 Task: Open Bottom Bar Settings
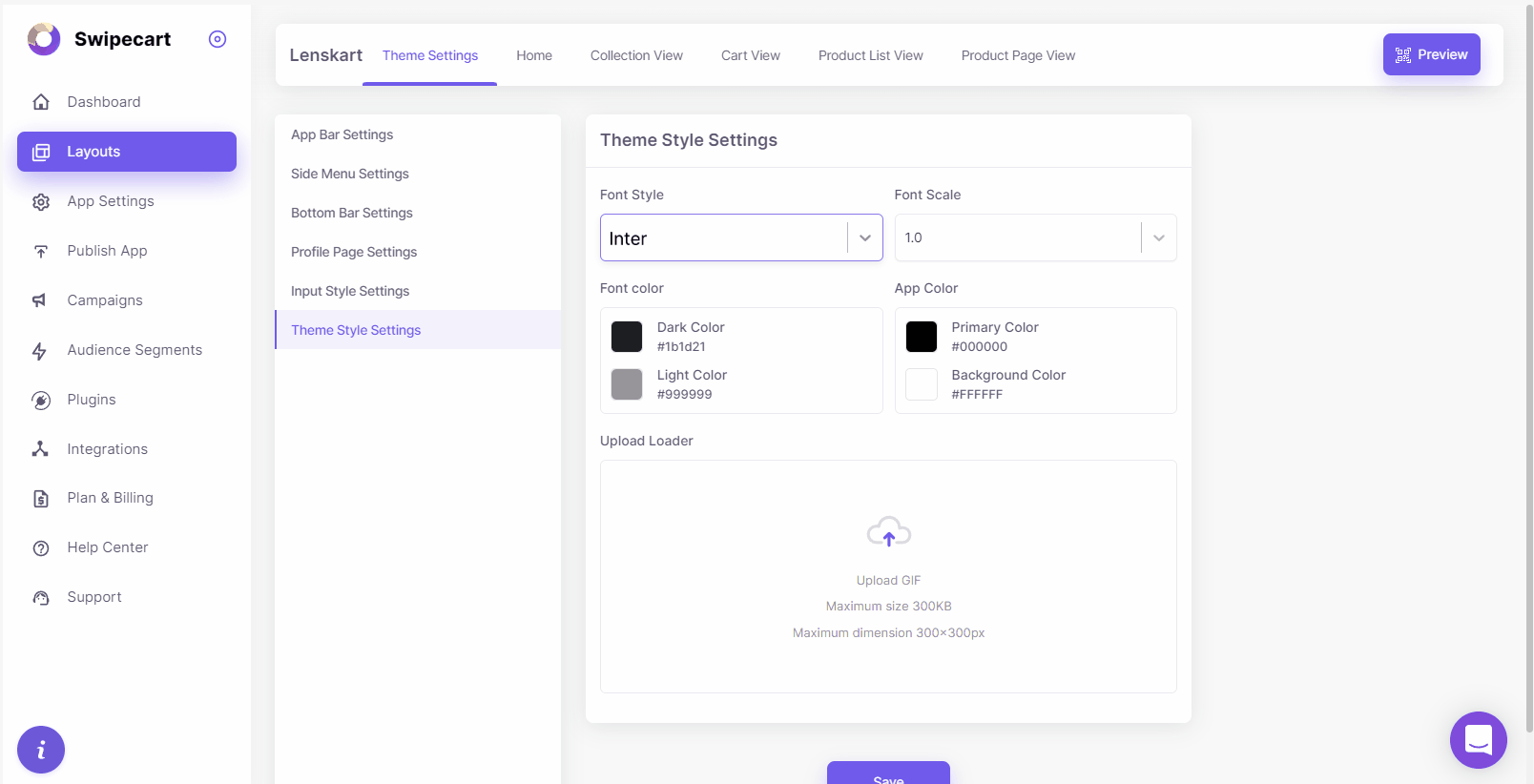(418, 213)
